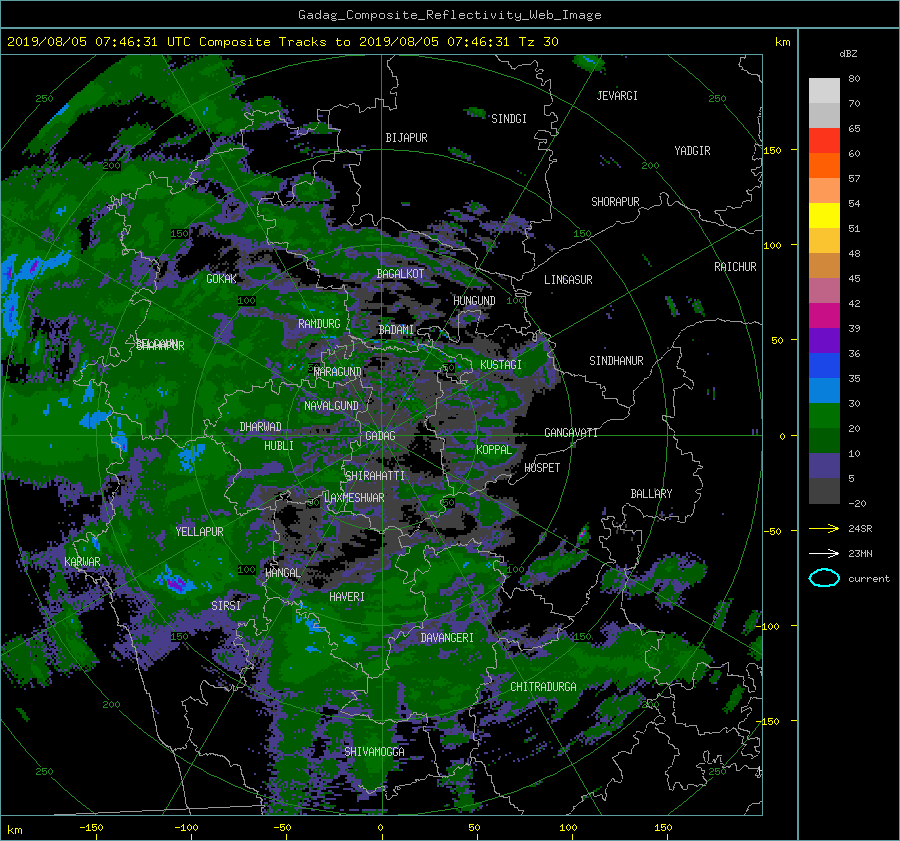Click the SHORAPUR city label
Screen dimensions: 900x841
[615, 202]
